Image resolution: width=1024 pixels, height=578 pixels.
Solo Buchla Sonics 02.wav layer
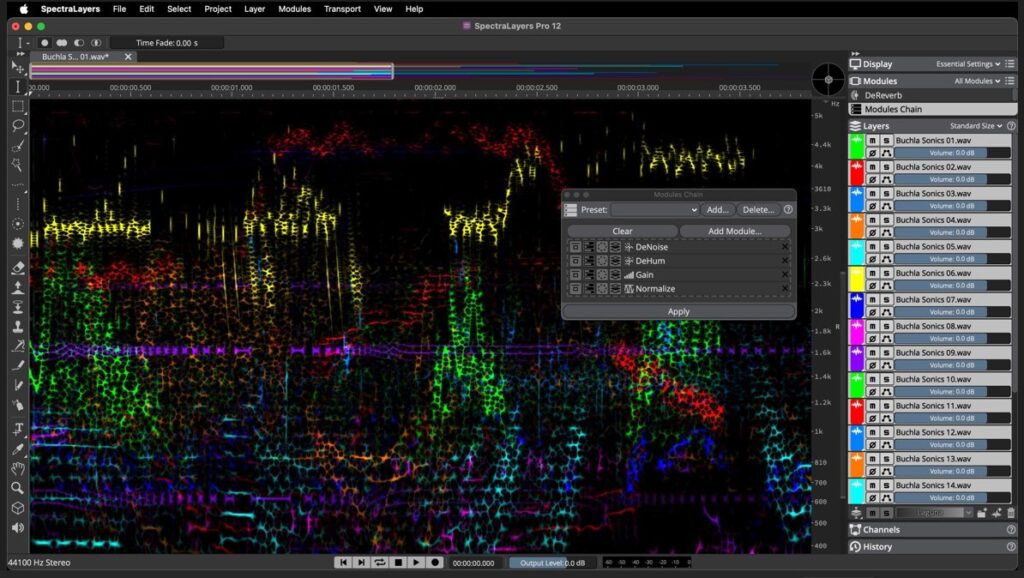[886, 167]
